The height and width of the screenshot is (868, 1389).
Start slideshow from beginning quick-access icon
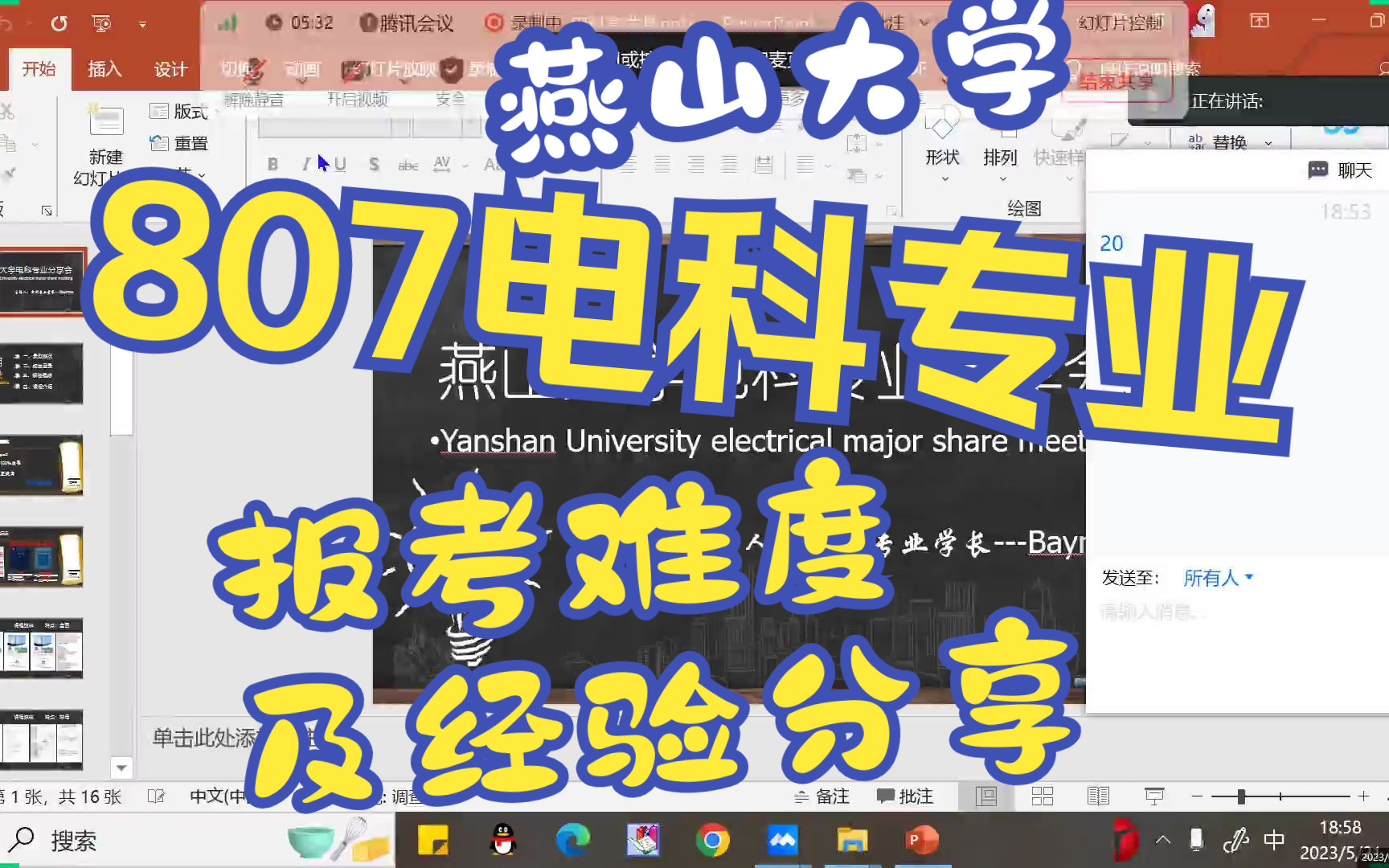tap(102, 23)
